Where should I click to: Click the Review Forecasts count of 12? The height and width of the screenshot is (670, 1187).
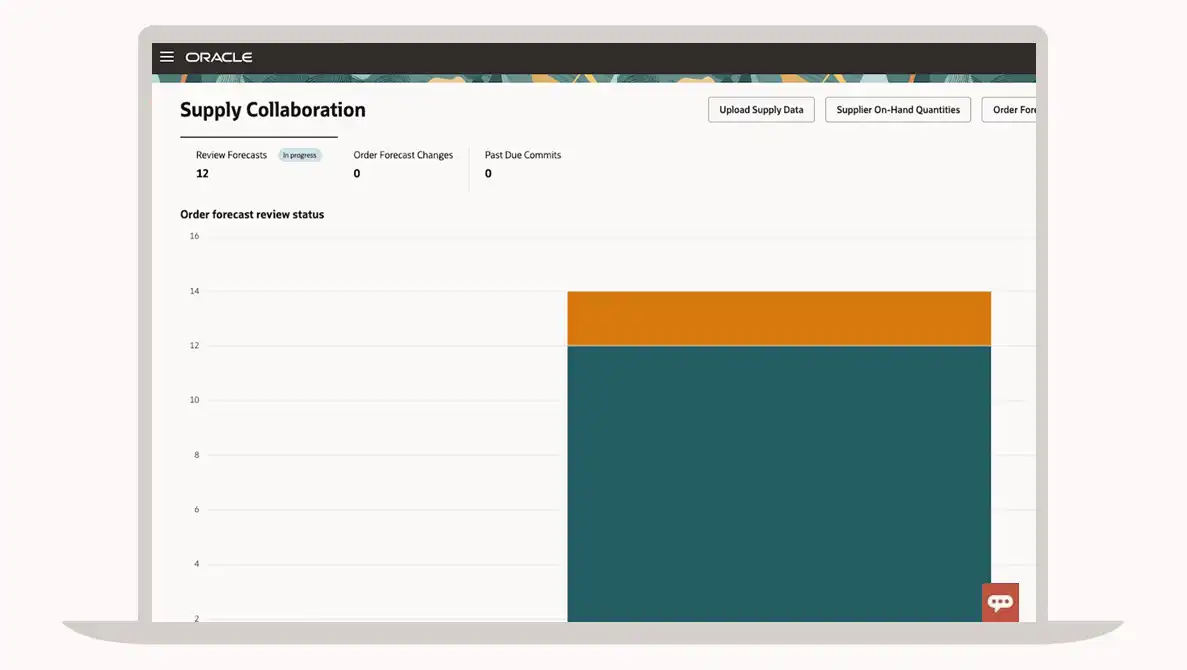coord(202,173)
